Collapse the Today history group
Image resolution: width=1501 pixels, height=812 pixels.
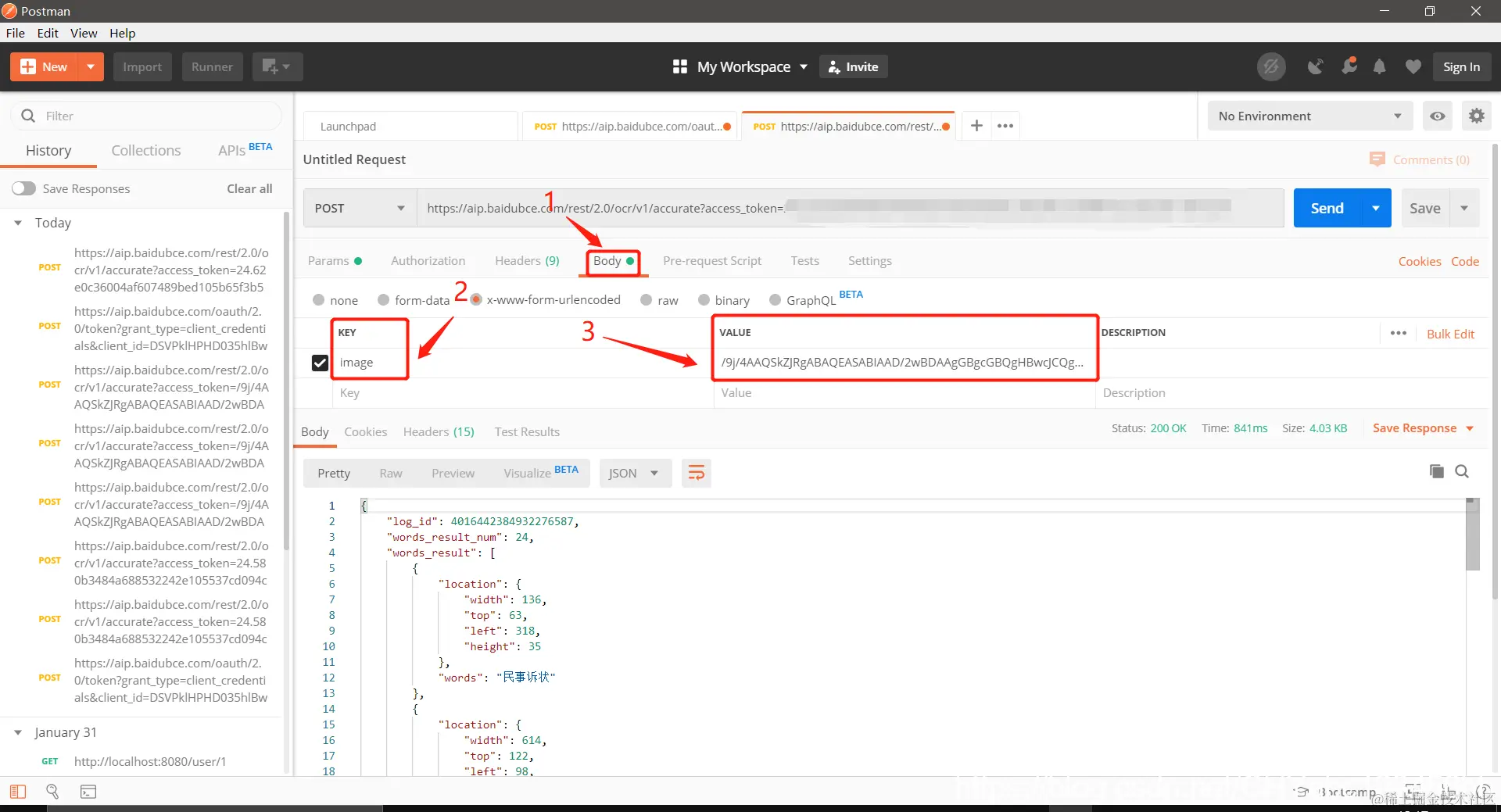18,223
